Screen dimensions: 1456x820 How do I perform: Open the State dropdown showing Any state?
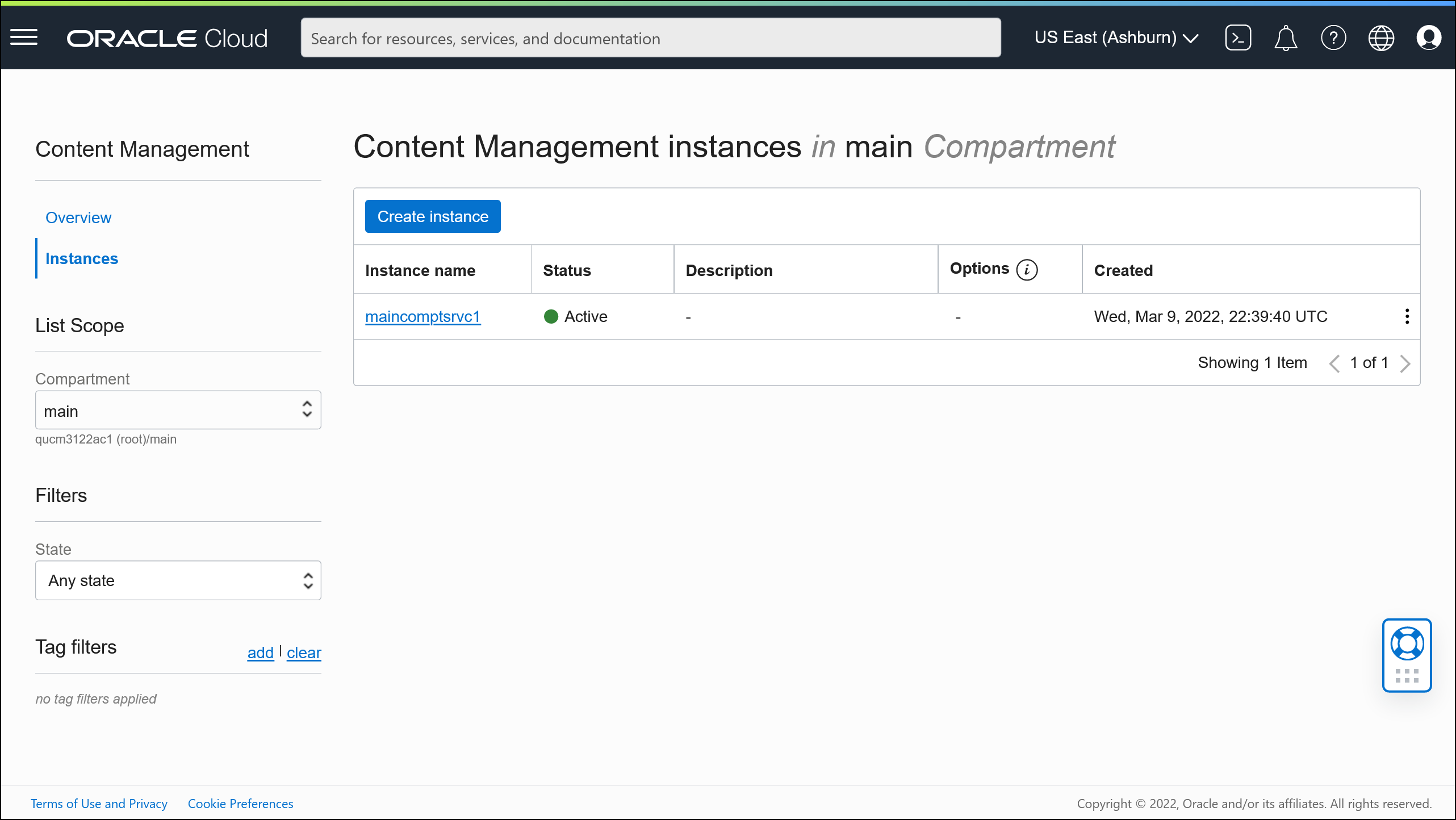[x=178, y=580]
